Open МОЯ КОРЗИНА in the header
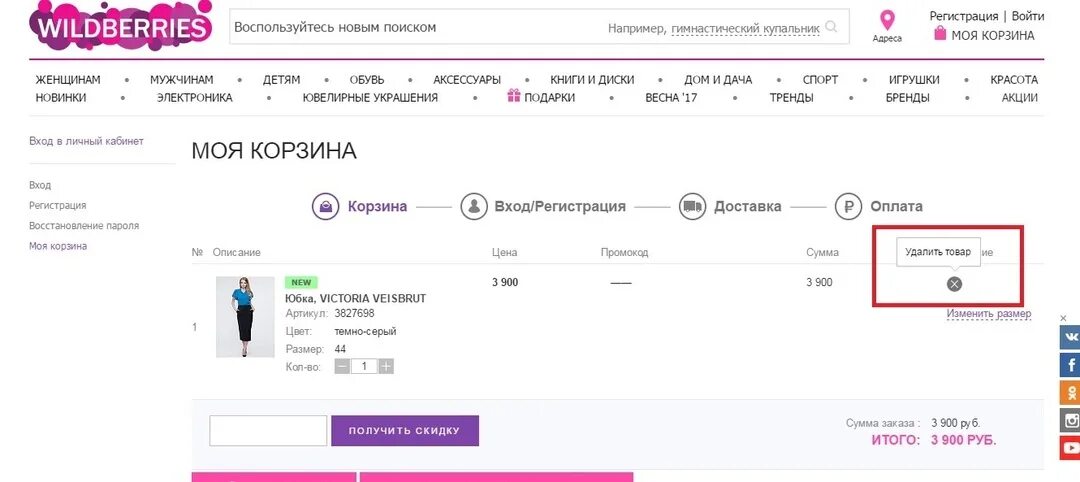The width and height of the screenshot is (1080, 482). click(993, 35)
